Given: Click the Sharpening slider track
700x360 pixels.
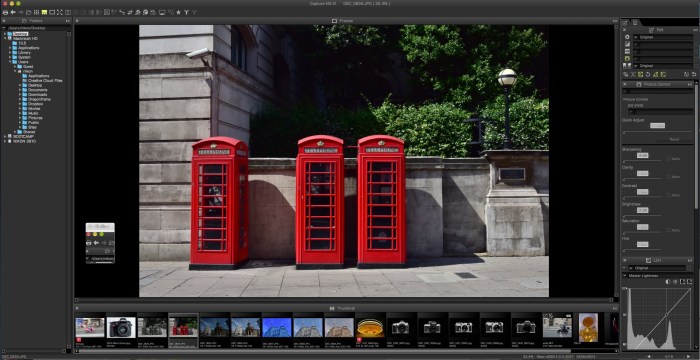Looking at the screenshot, I should [642, 161].
